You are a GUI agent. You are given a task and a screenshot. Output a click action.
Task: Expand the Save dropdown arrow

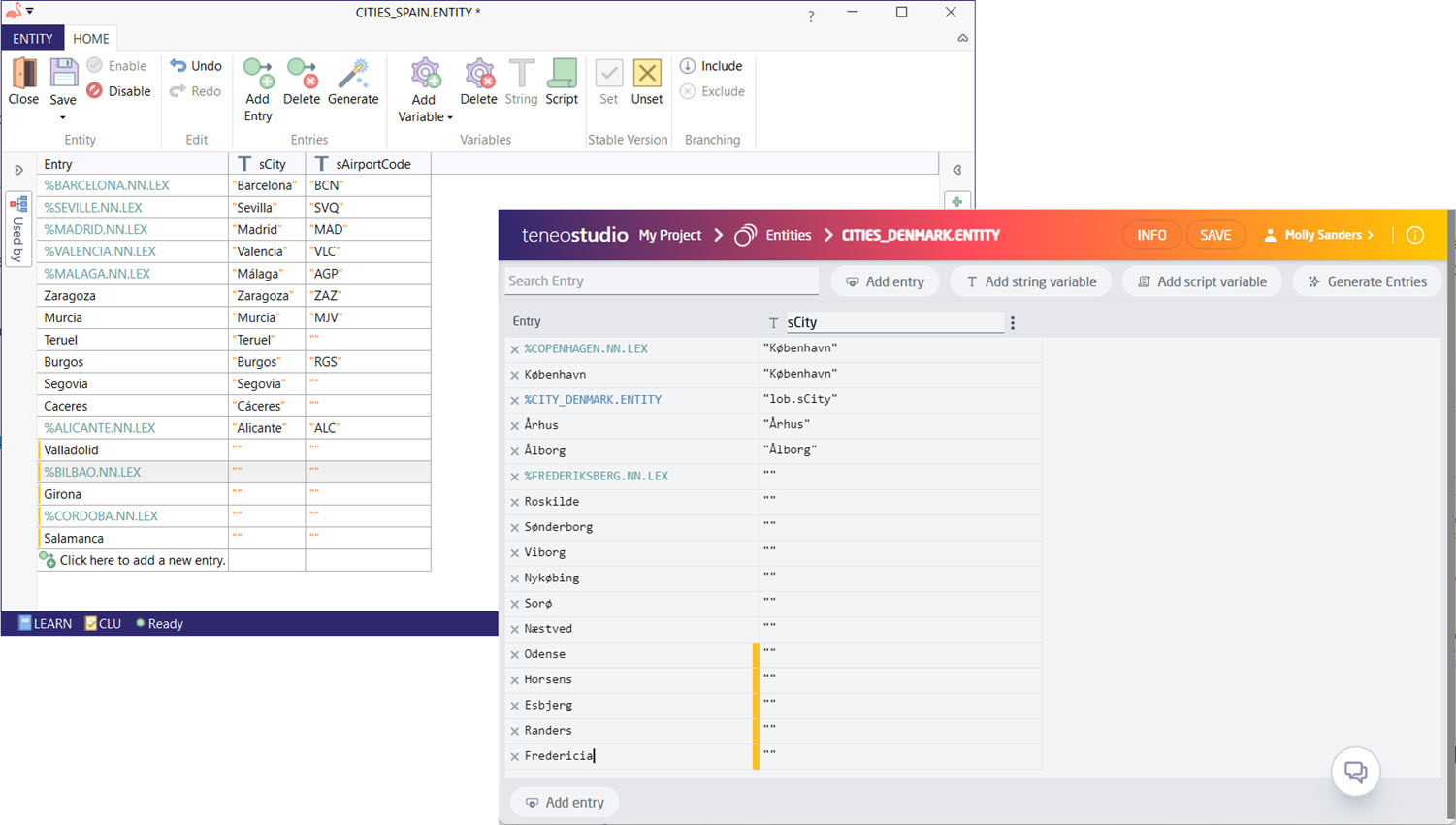[x=63, y=117]
